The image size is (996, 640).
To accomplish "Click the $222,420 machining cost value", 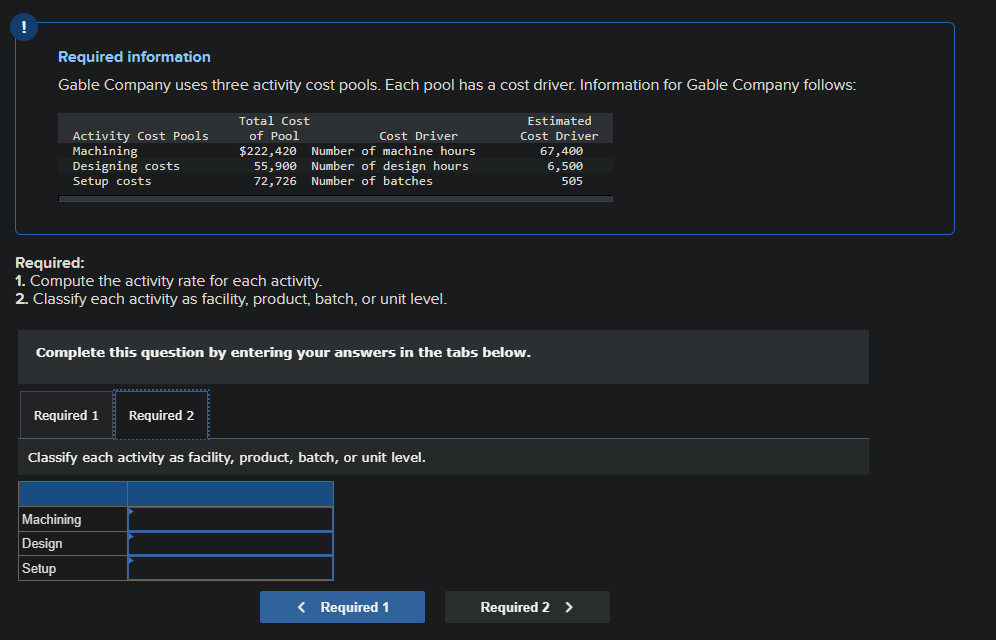I will pyautogui.click(x=268, y=151).
